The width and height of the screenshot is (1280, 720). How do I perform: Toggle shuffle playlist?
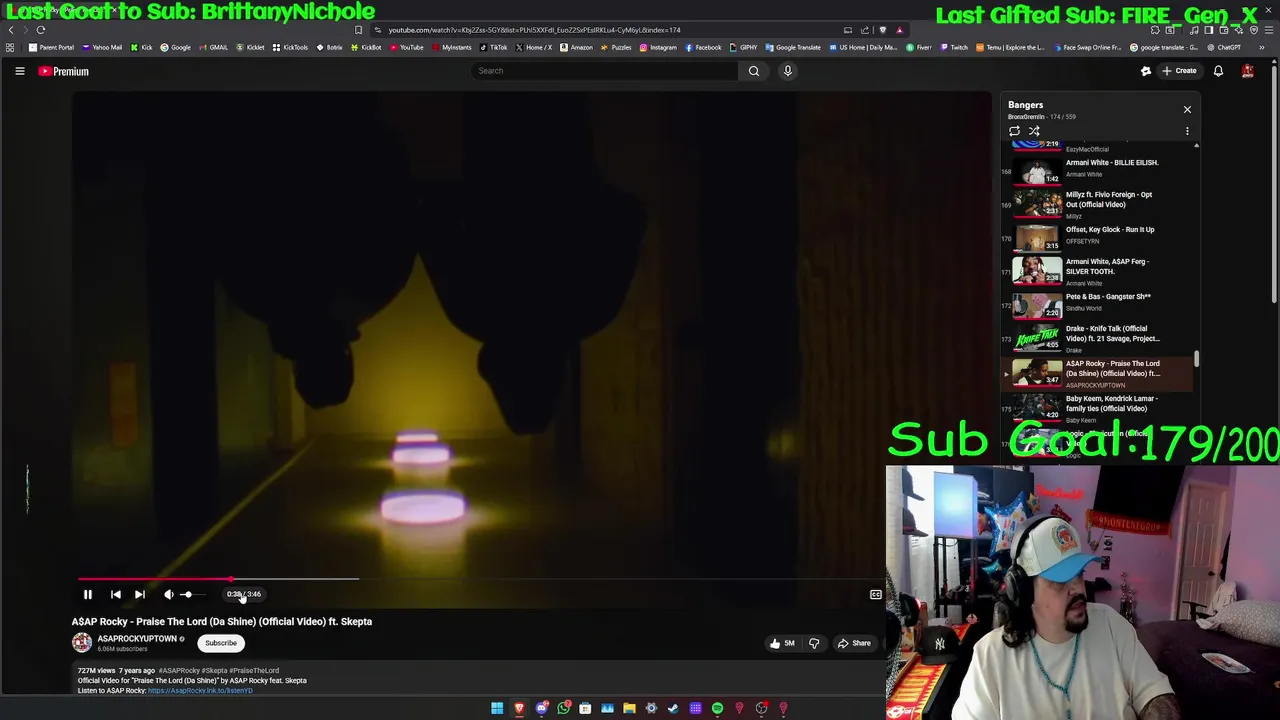point(1034,131)
